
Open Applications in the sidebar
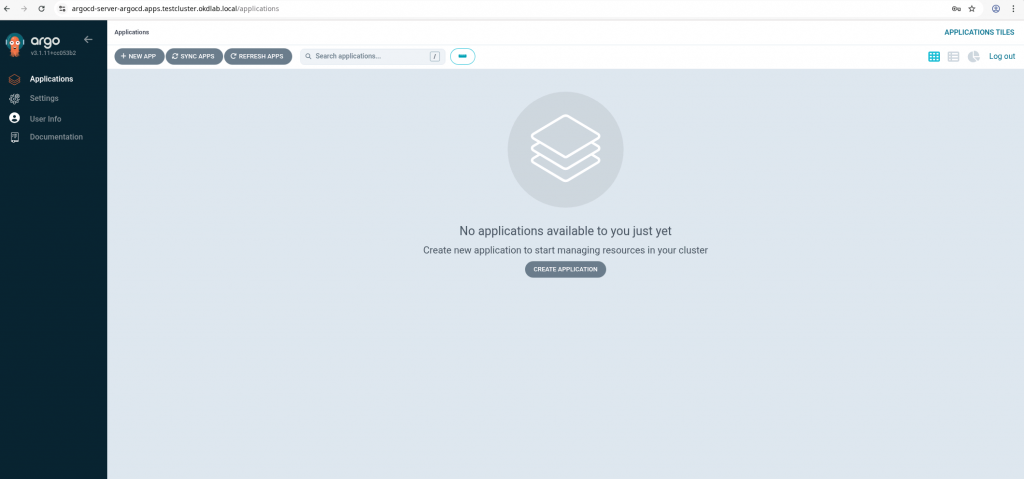pyautogui.click(x=50, y=79)
